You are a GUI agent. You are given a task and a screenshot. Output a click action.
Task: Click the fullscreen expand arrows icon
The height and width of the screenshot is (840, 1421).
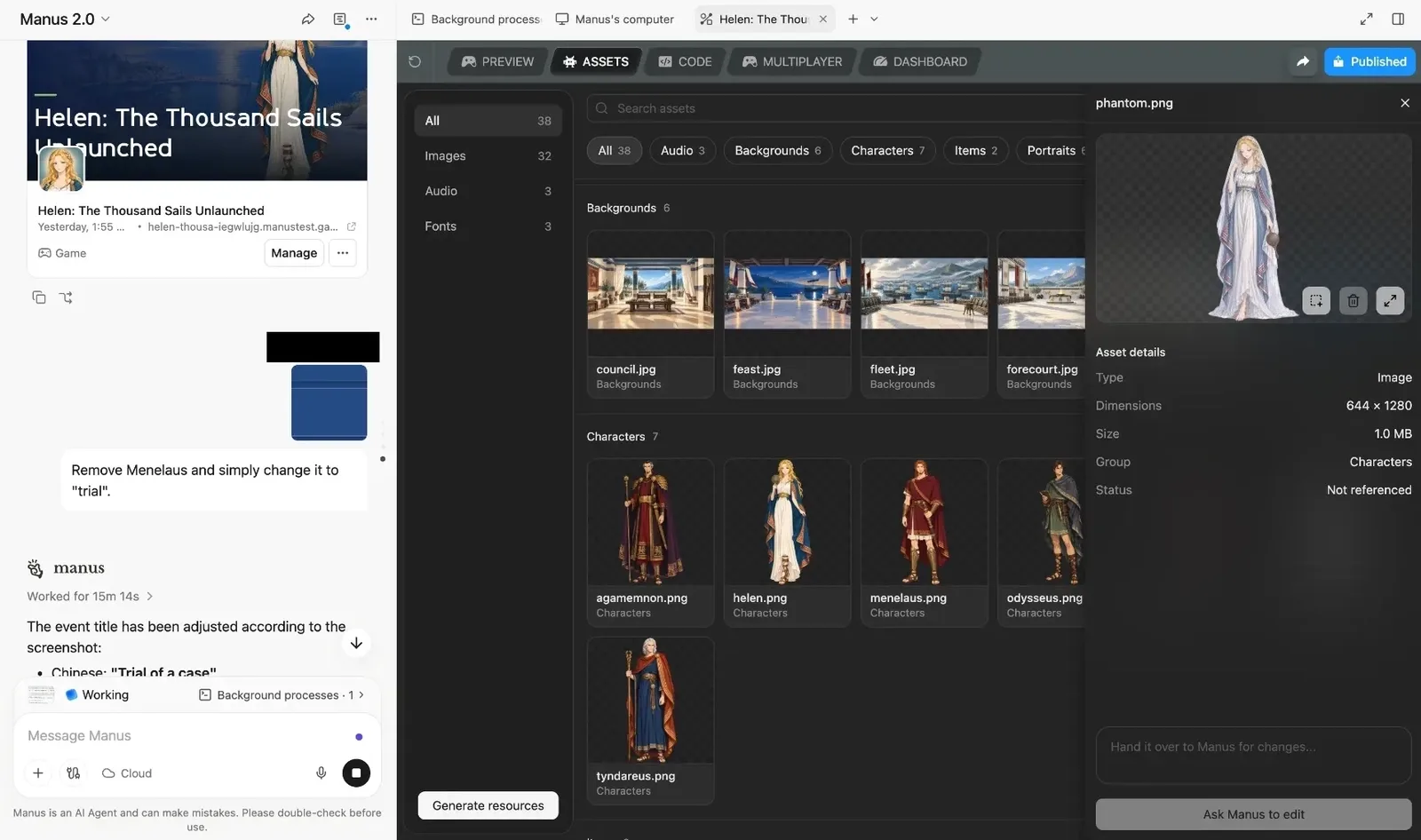(x=1367, y=19)
